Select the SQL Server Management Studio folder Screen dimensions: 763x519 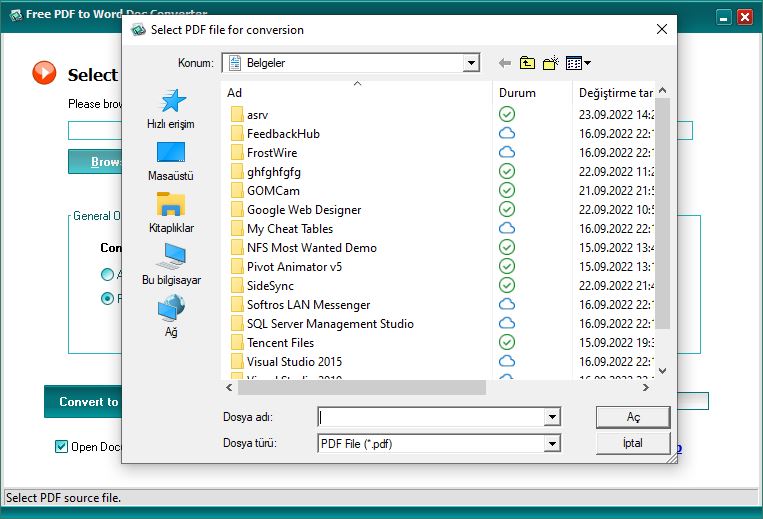pos(322,323)
